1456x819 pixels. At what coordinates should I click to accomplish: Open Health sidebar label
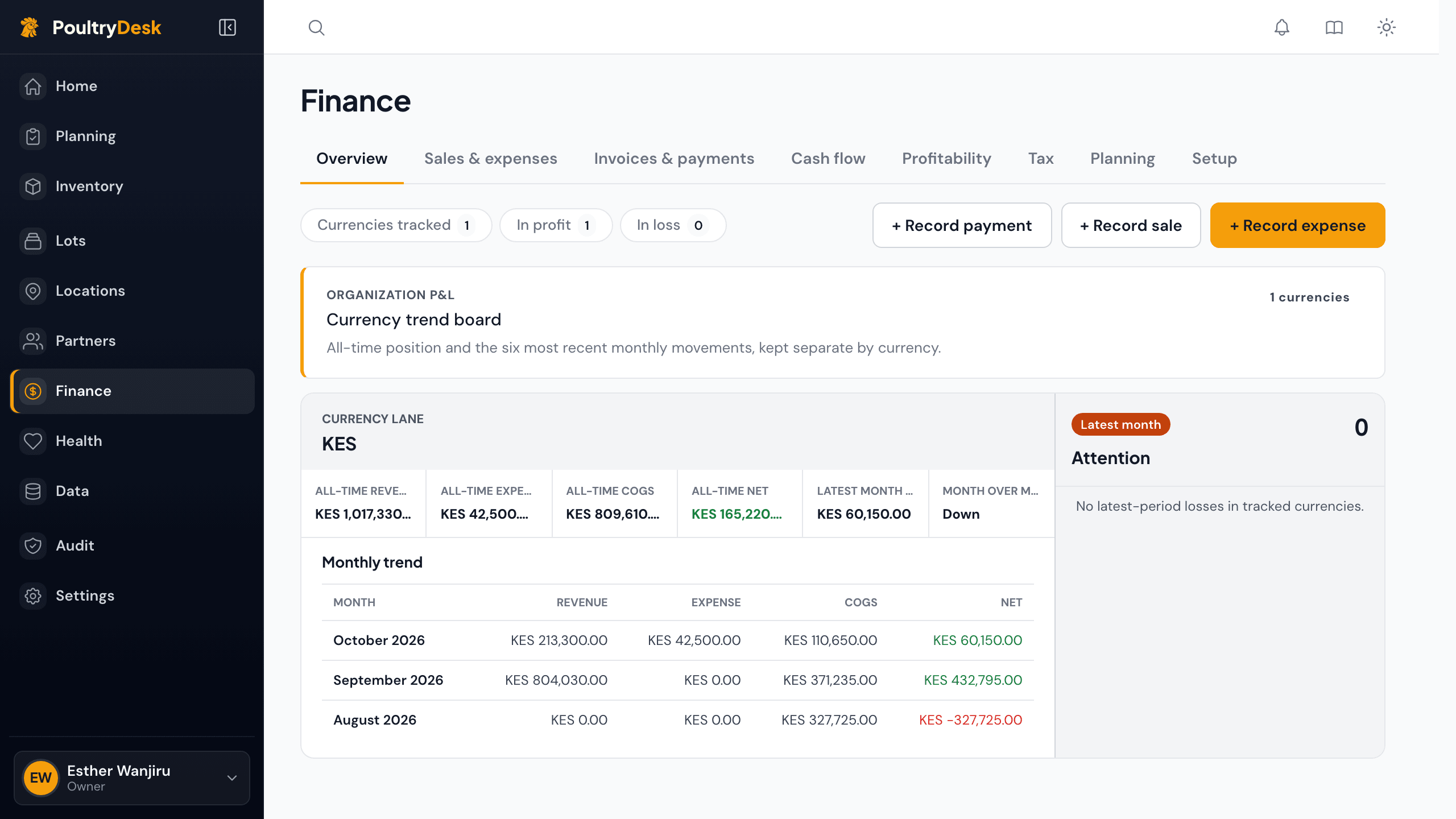coord(79,441)
